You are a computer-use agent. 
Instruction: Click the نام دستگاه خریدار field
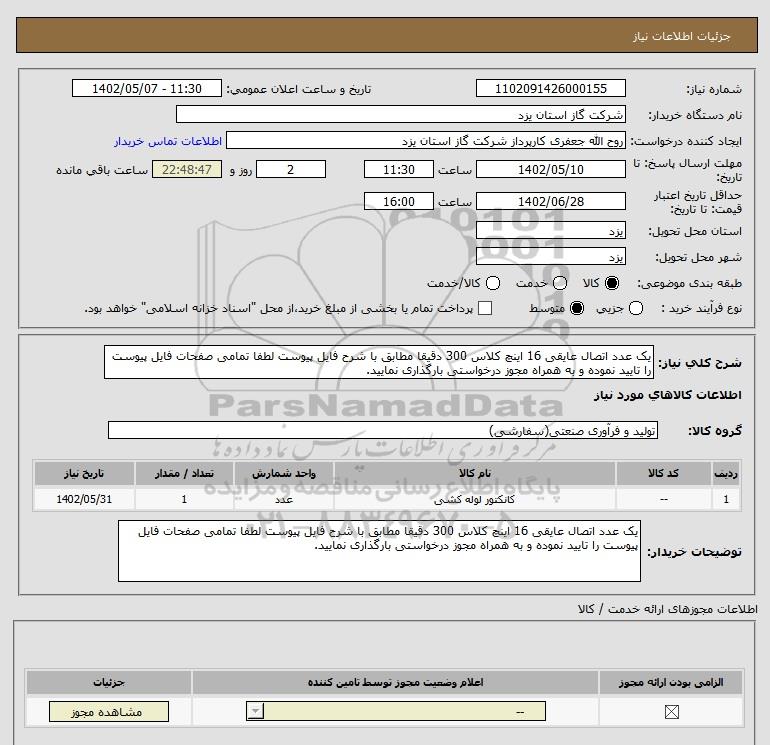pyautogui.click(x=401, y=114)
